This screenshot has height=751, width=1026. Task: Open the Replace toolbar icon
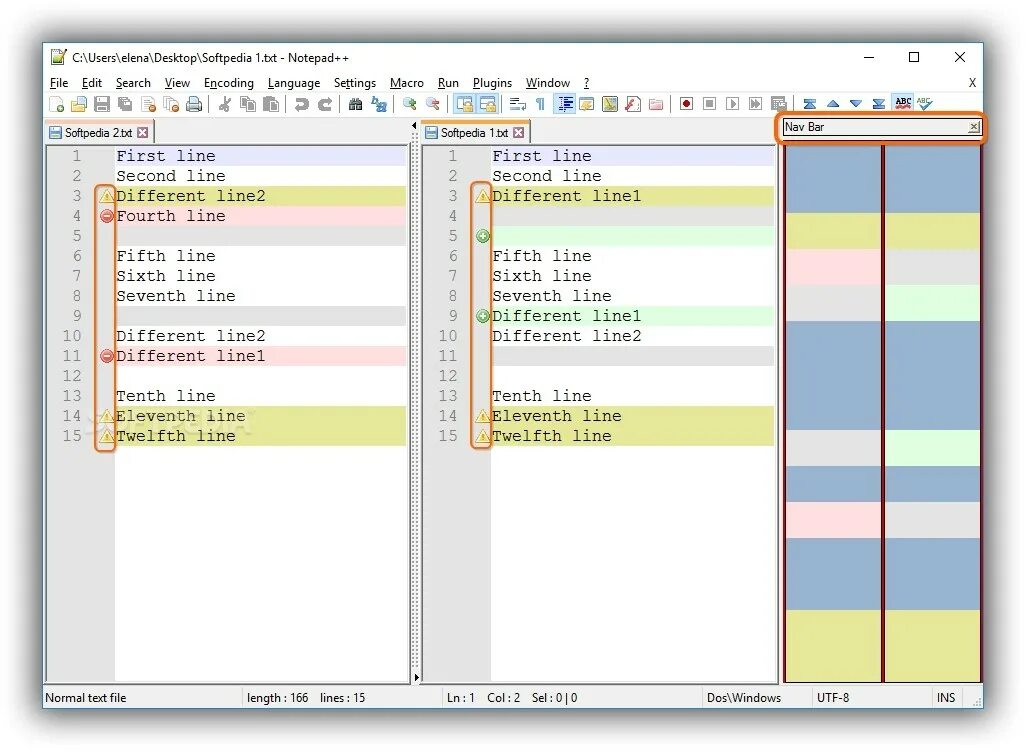point(379,104)
